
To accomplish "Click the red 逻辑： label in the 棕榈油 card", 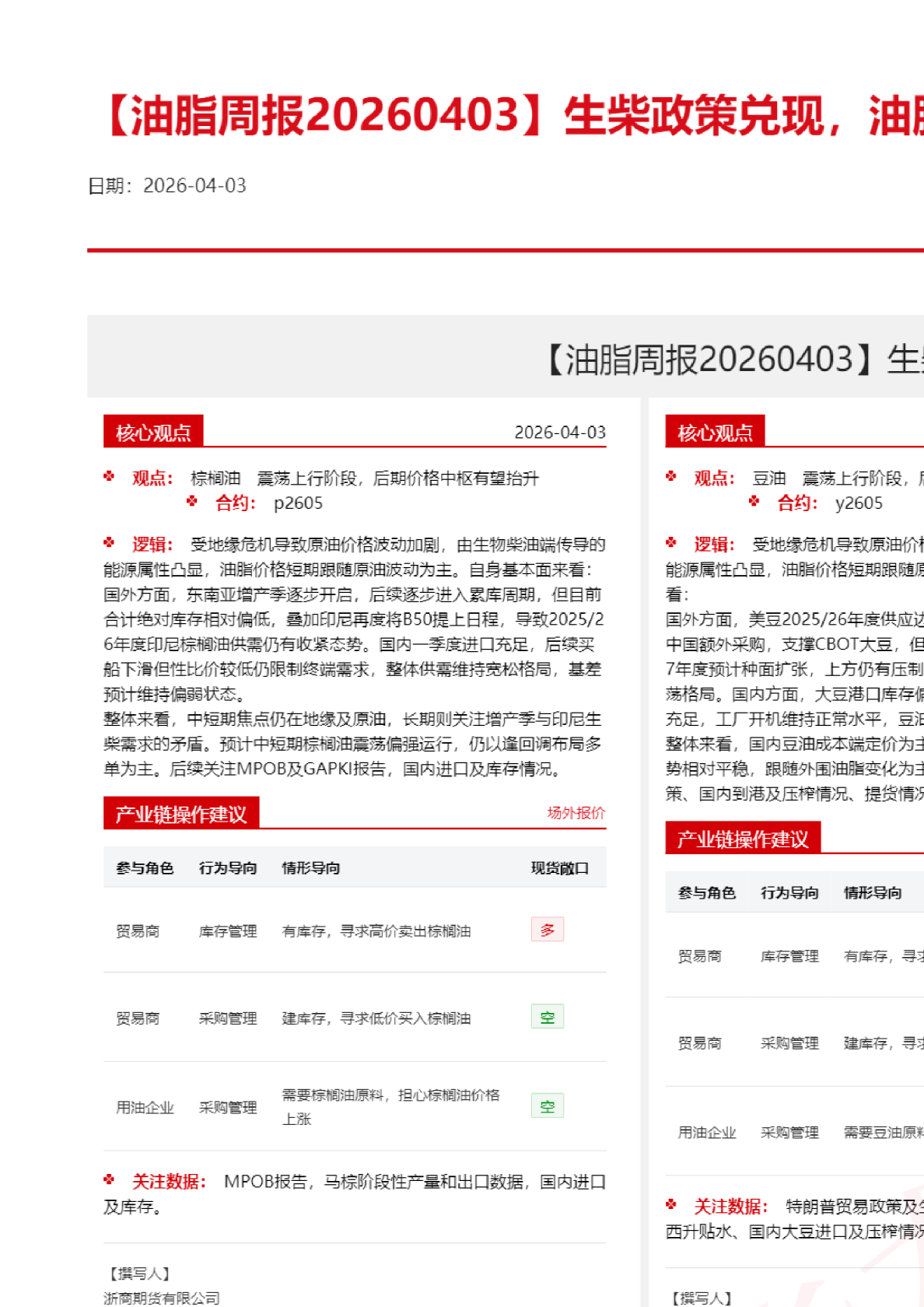I will tap(153, 544).
